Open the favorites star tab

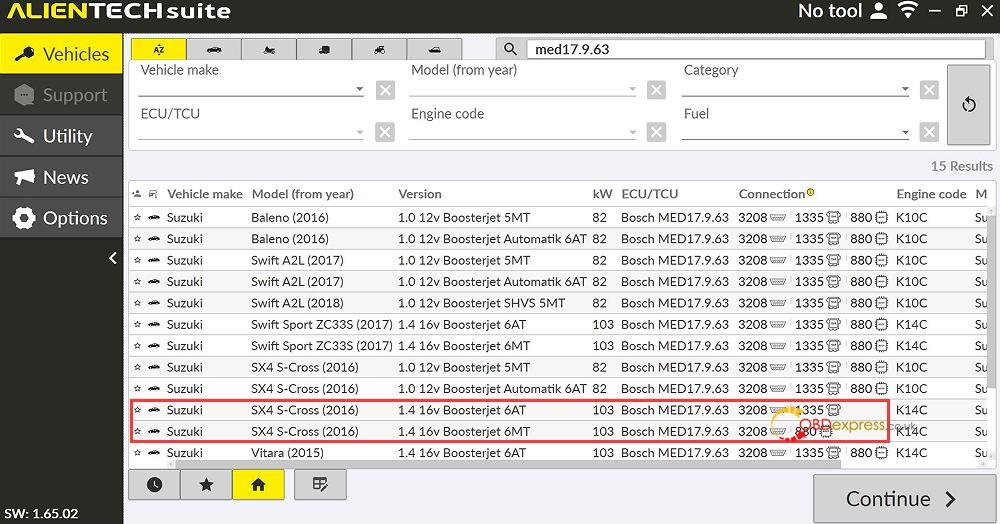206,485
